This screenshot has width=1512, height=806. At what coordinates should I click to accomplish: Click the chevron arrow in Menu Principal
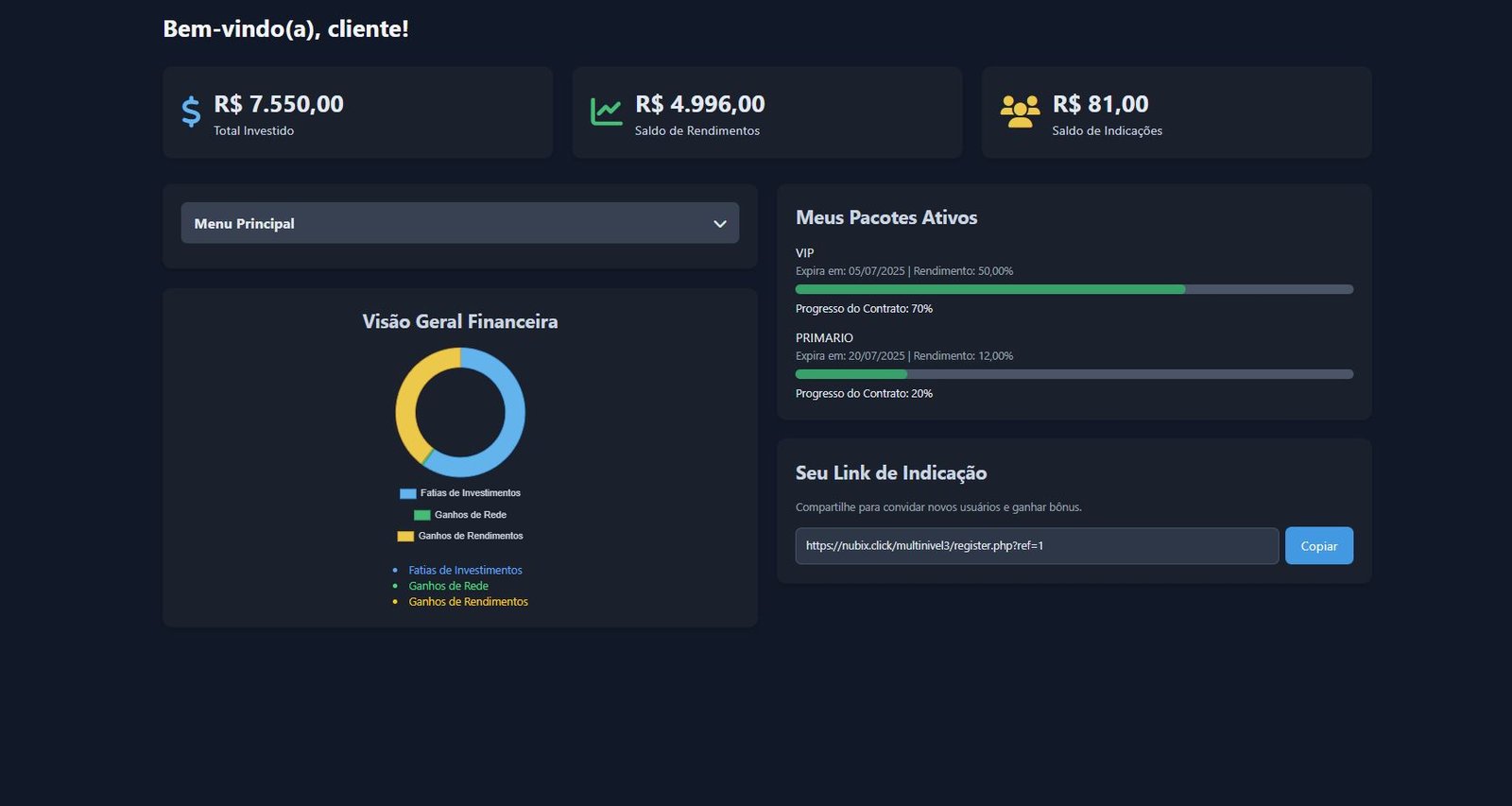click(719, 224)
